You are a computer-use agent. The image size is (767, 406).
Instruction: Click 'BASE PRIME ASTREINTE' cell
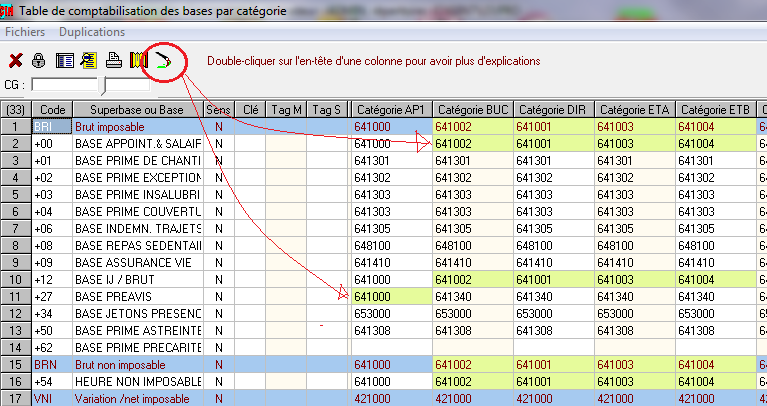point(137,331)
